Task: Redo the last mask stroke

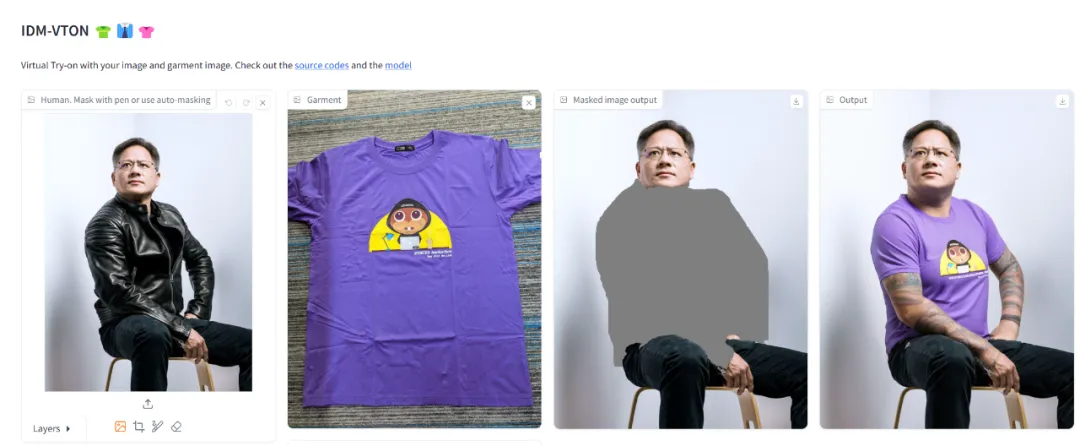Action: 246,103
